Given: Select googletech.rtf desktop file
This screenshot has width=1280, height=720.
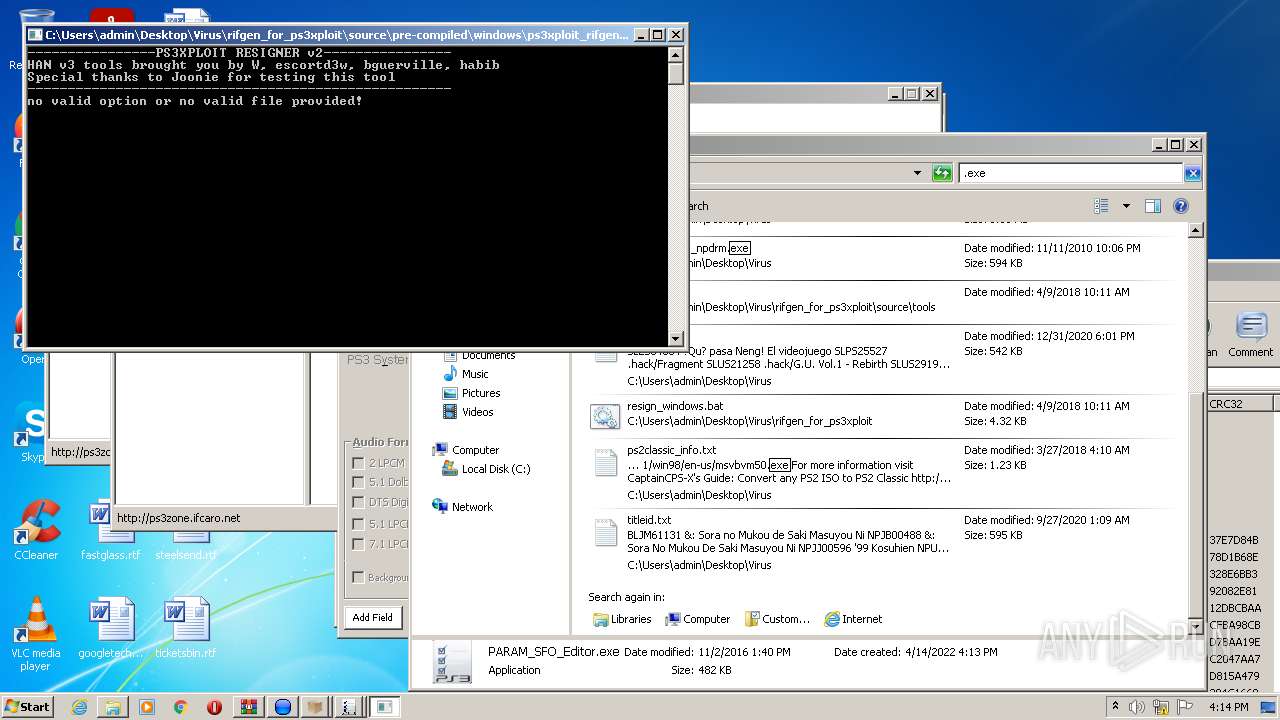Looking at the screenshot, I should coord(111,629).
